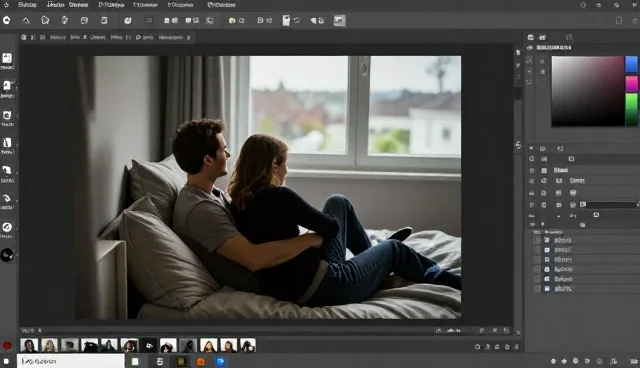Select the dark thumbnail with a white symbol
The width and height of the screenshot is (640, 368).
point(149,346)
